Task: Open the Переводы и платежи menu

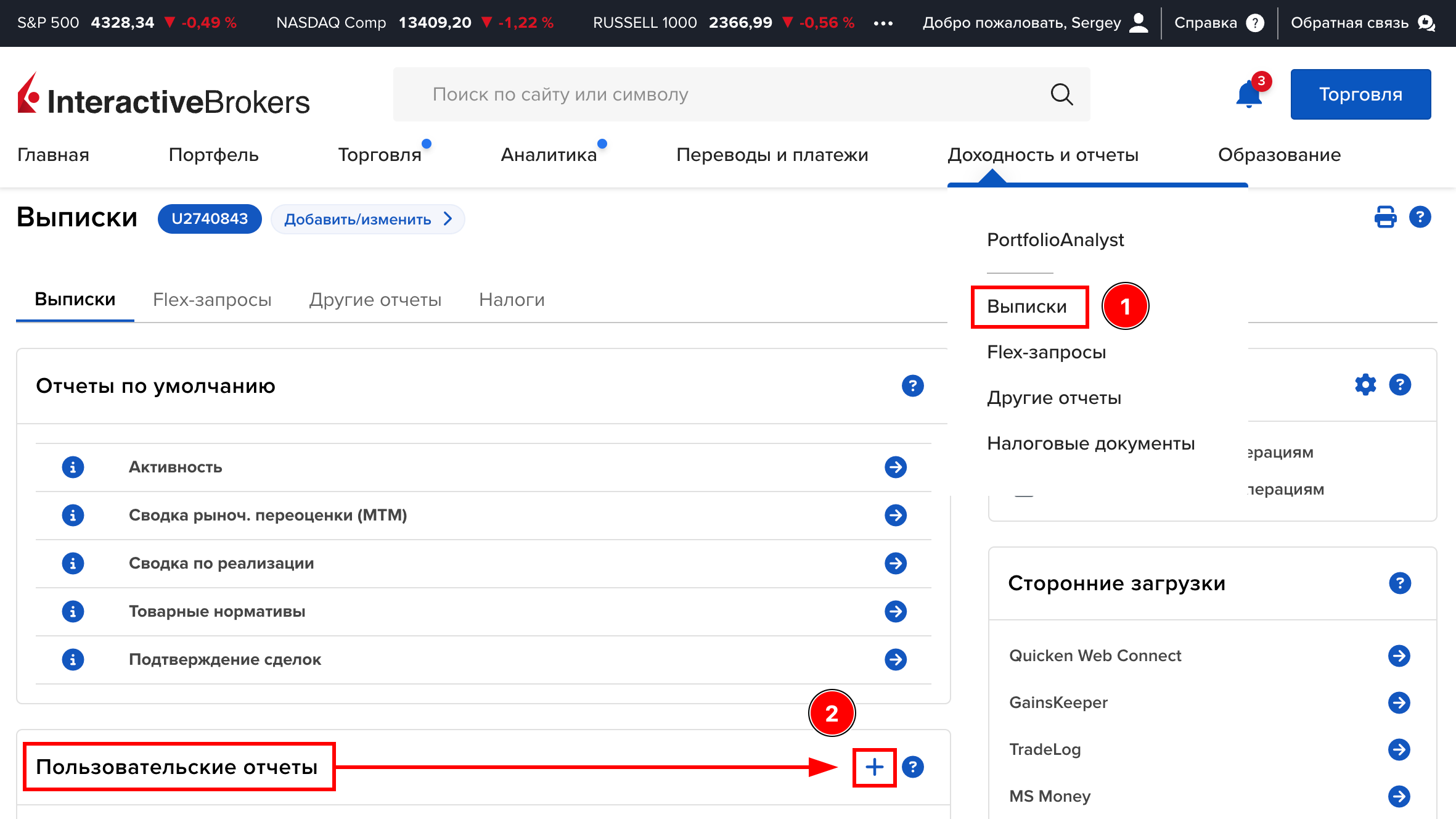Action: 772,155
